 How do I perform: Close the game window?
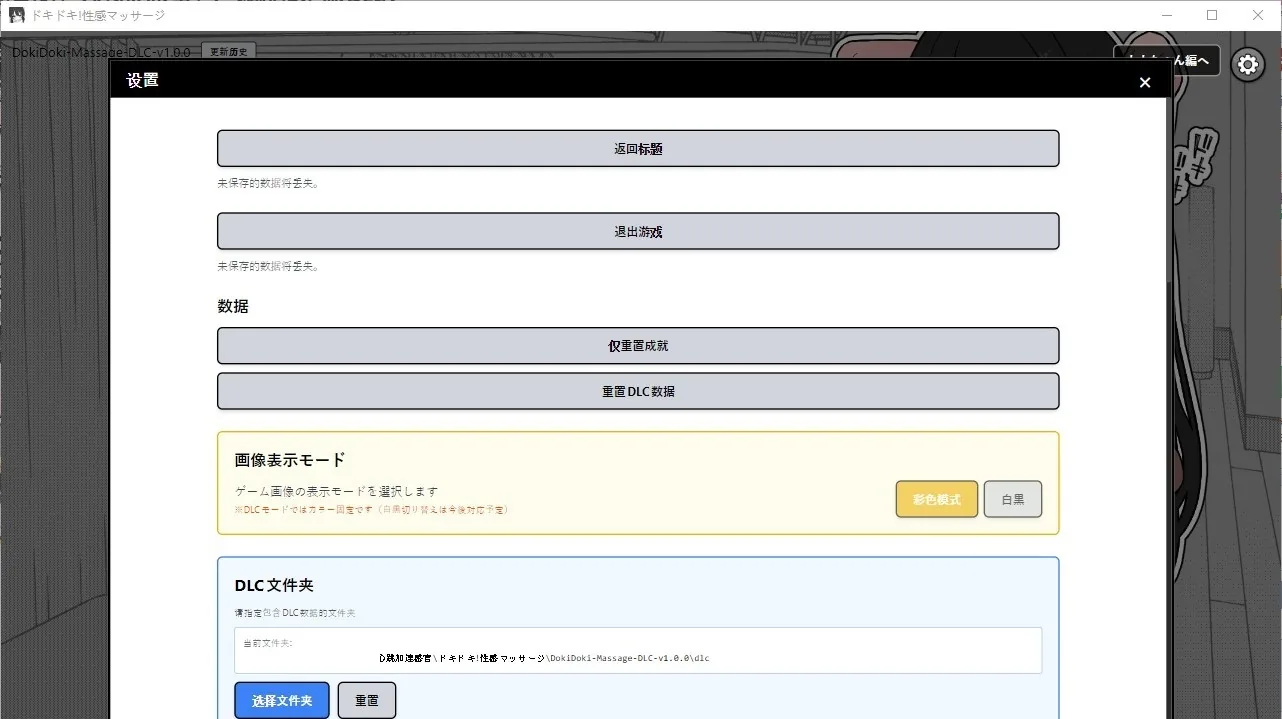pos(1258,15)
